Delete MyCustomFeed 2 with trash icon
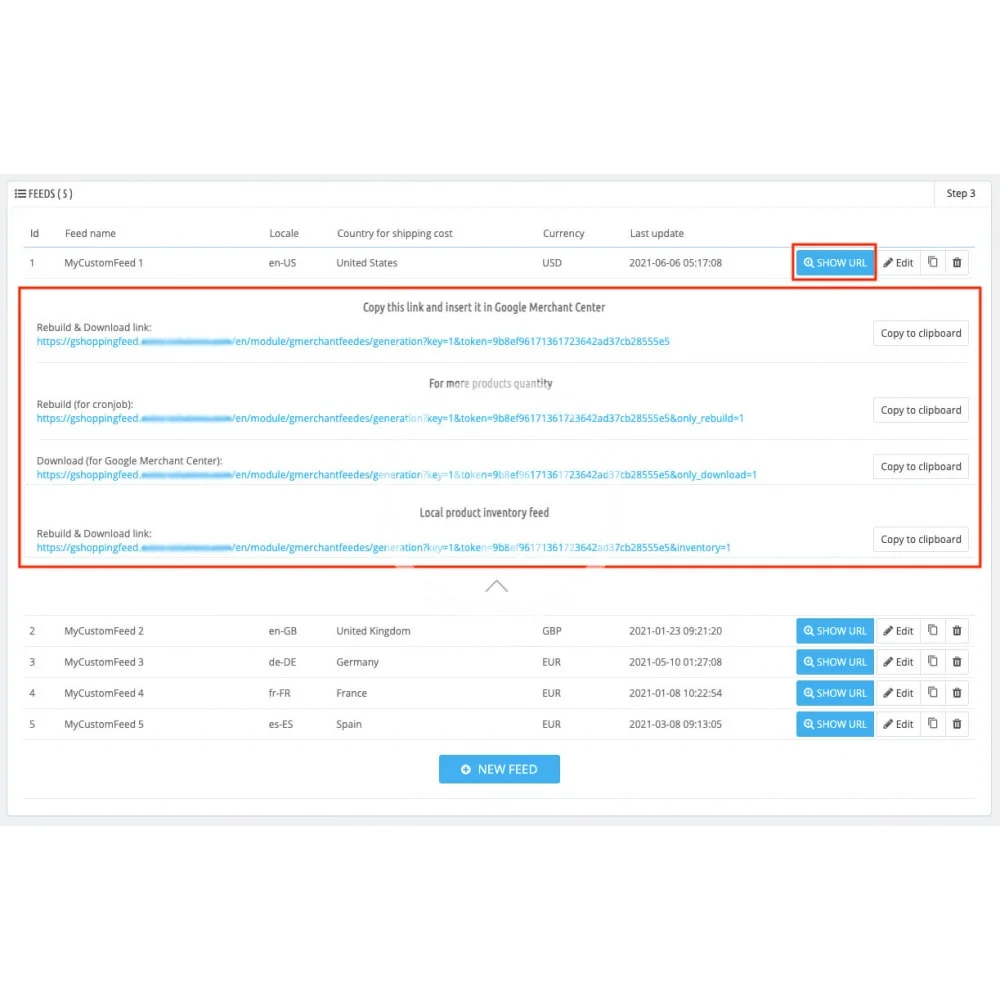This screenshot has height=1000, width=1000. 957,631
